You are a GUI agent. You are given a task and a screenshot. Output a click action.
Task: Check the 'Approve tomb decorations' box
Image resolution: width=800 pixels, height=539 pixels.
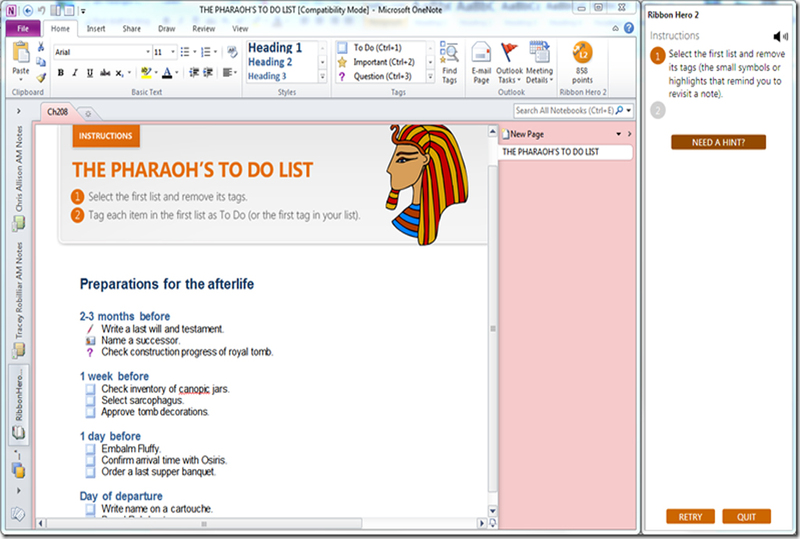pos(90,412)
